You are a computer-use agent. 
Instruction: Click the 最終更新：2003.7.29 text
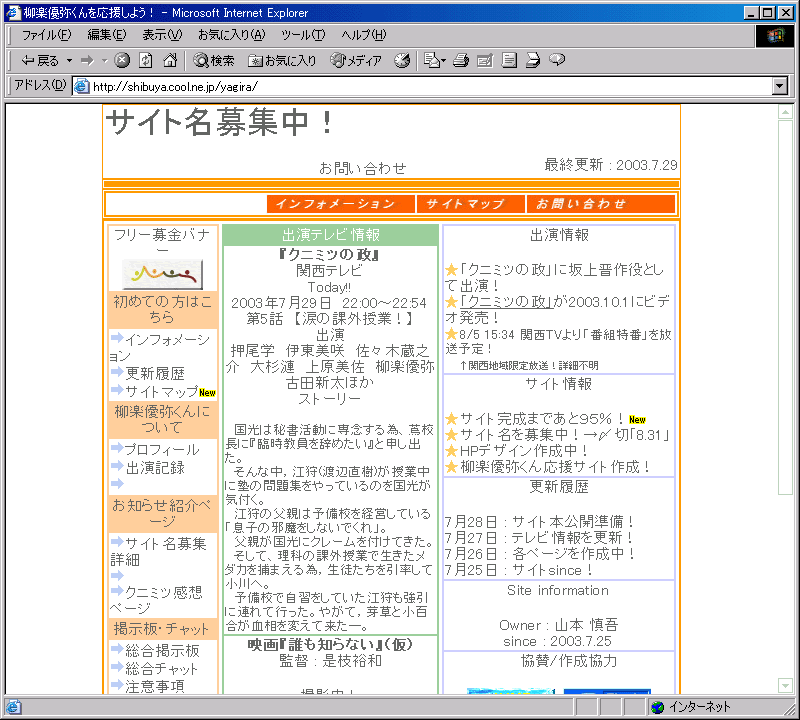pos(611,164)
